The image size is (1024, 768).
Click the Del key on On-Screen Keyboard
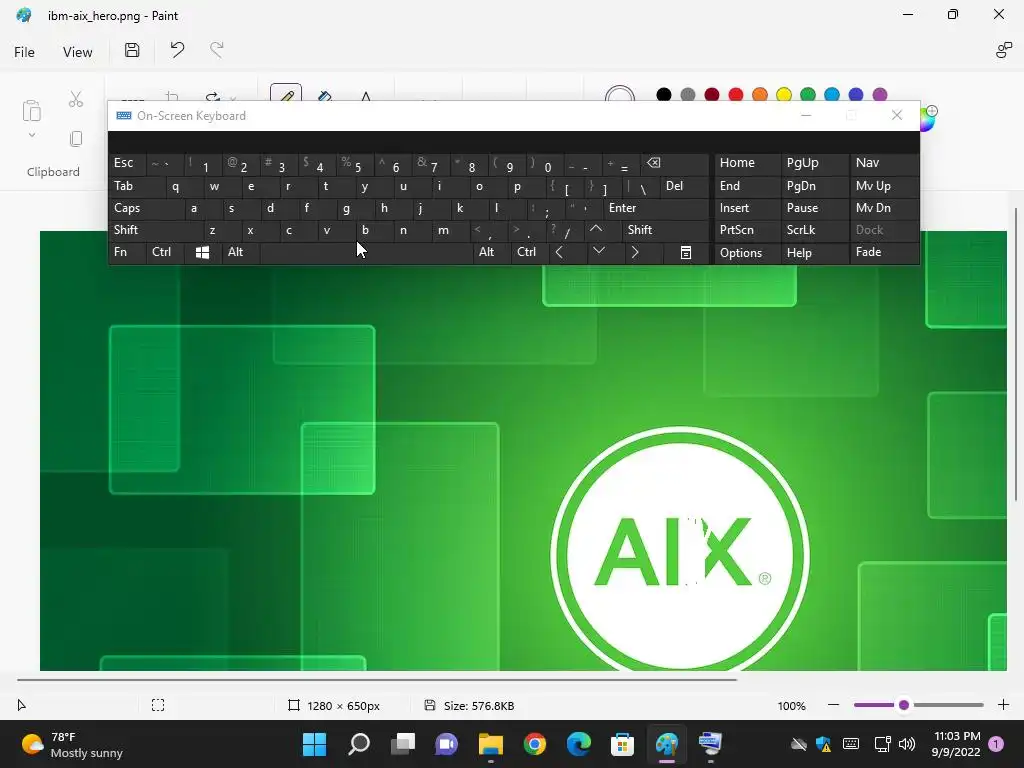click(x=684, y=186)
